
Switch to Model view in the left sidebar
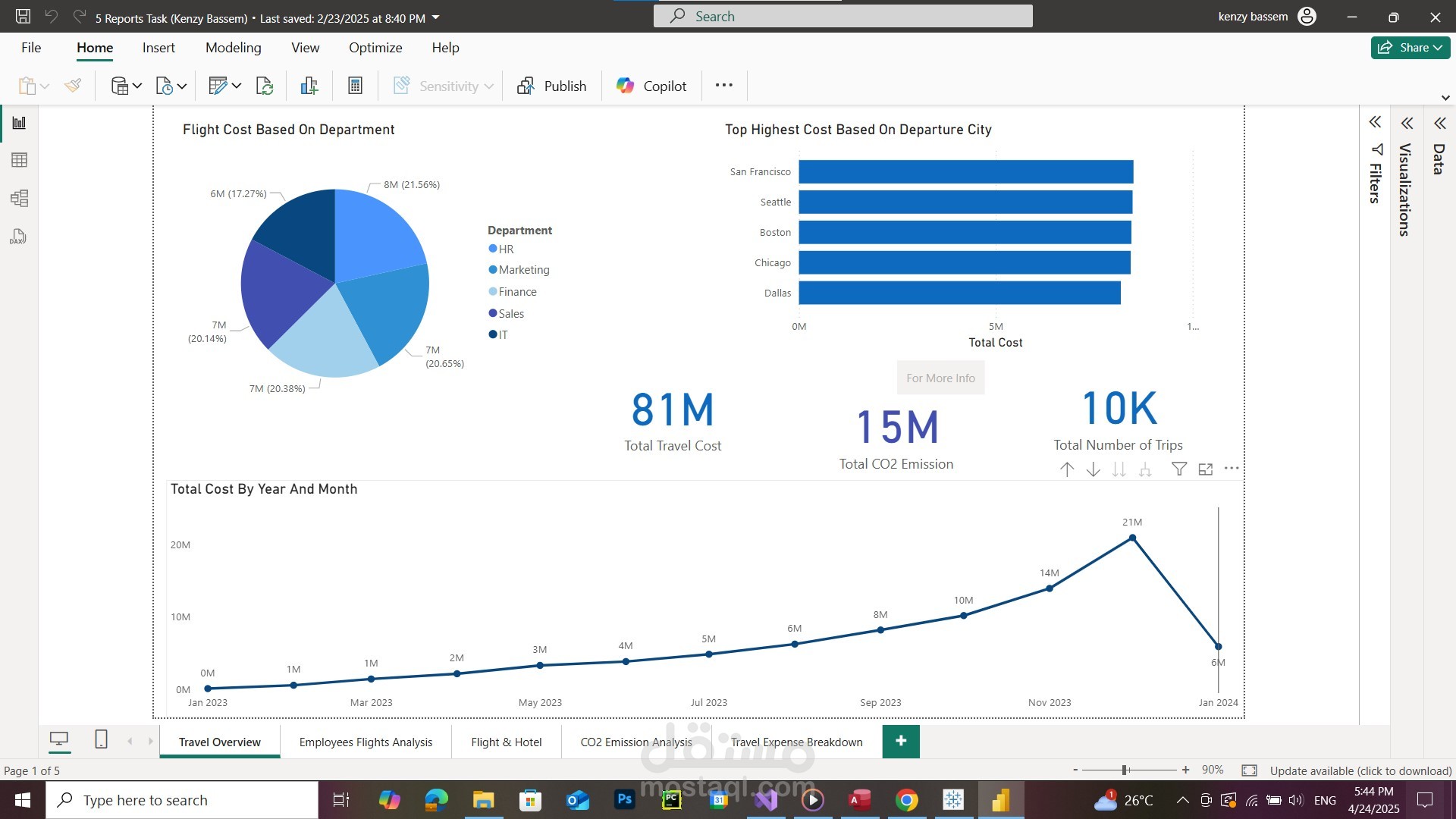[19, 199]
